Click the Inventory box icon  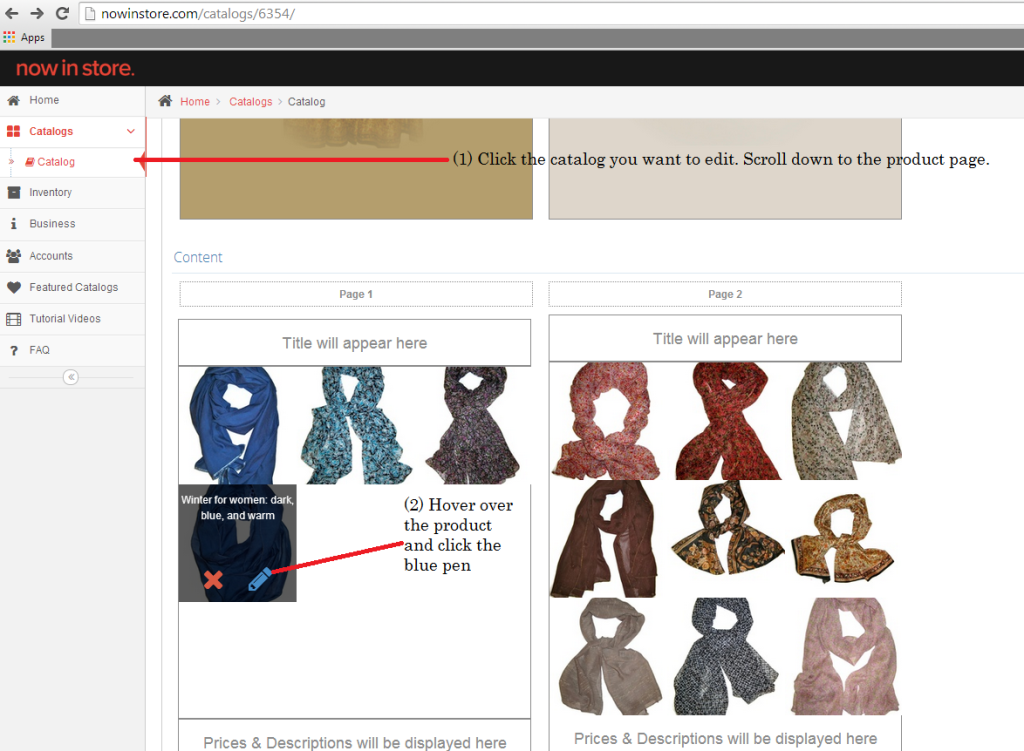click(x=13, y=193)
